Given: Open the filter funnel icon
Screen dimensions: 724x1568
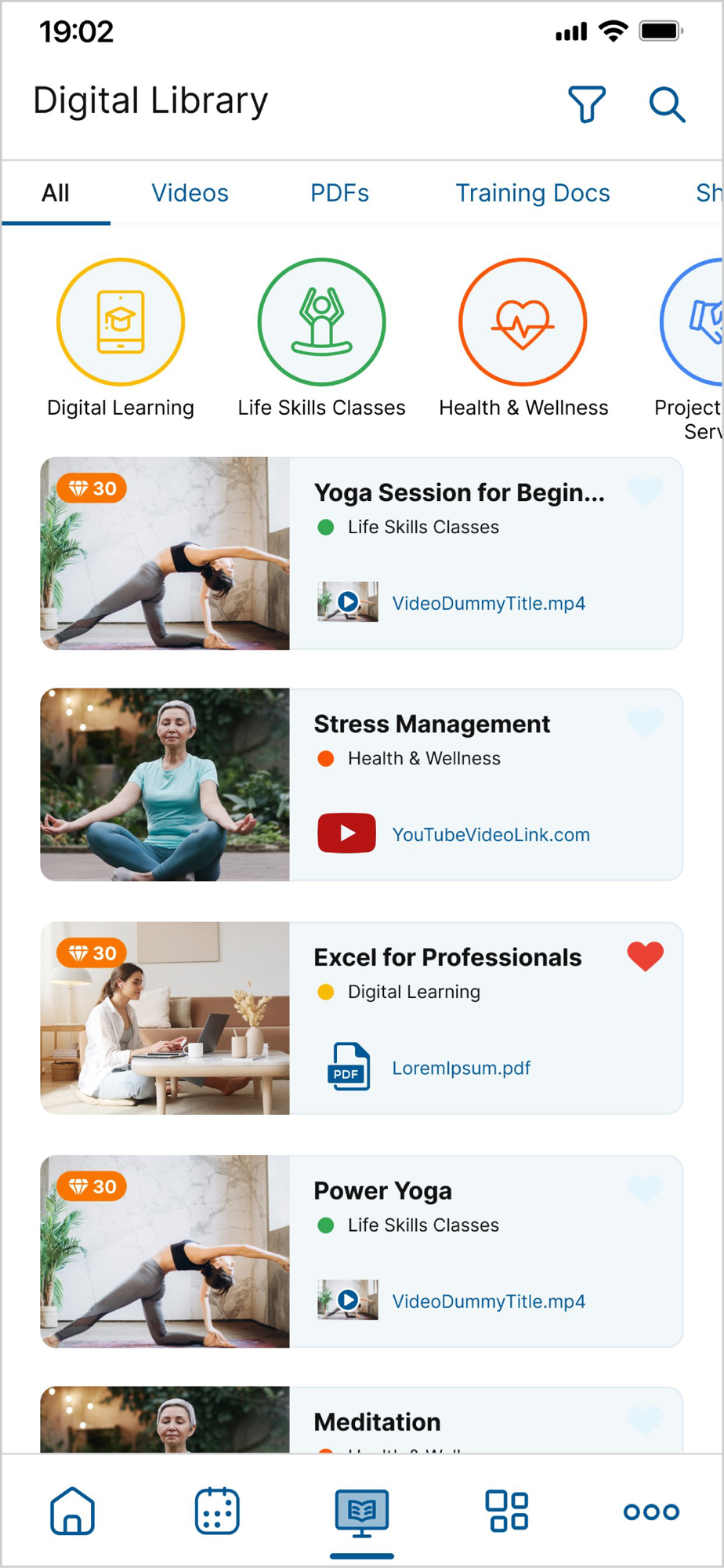Looking at the screenshot, I should 587,104.
